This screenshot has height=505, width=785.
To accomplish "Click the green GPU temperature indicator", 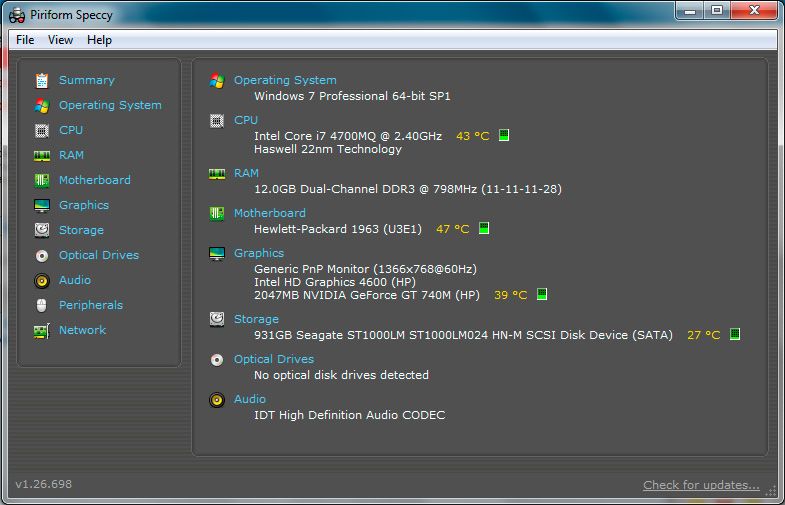I will pyautogui.click(x=542, y=294).
